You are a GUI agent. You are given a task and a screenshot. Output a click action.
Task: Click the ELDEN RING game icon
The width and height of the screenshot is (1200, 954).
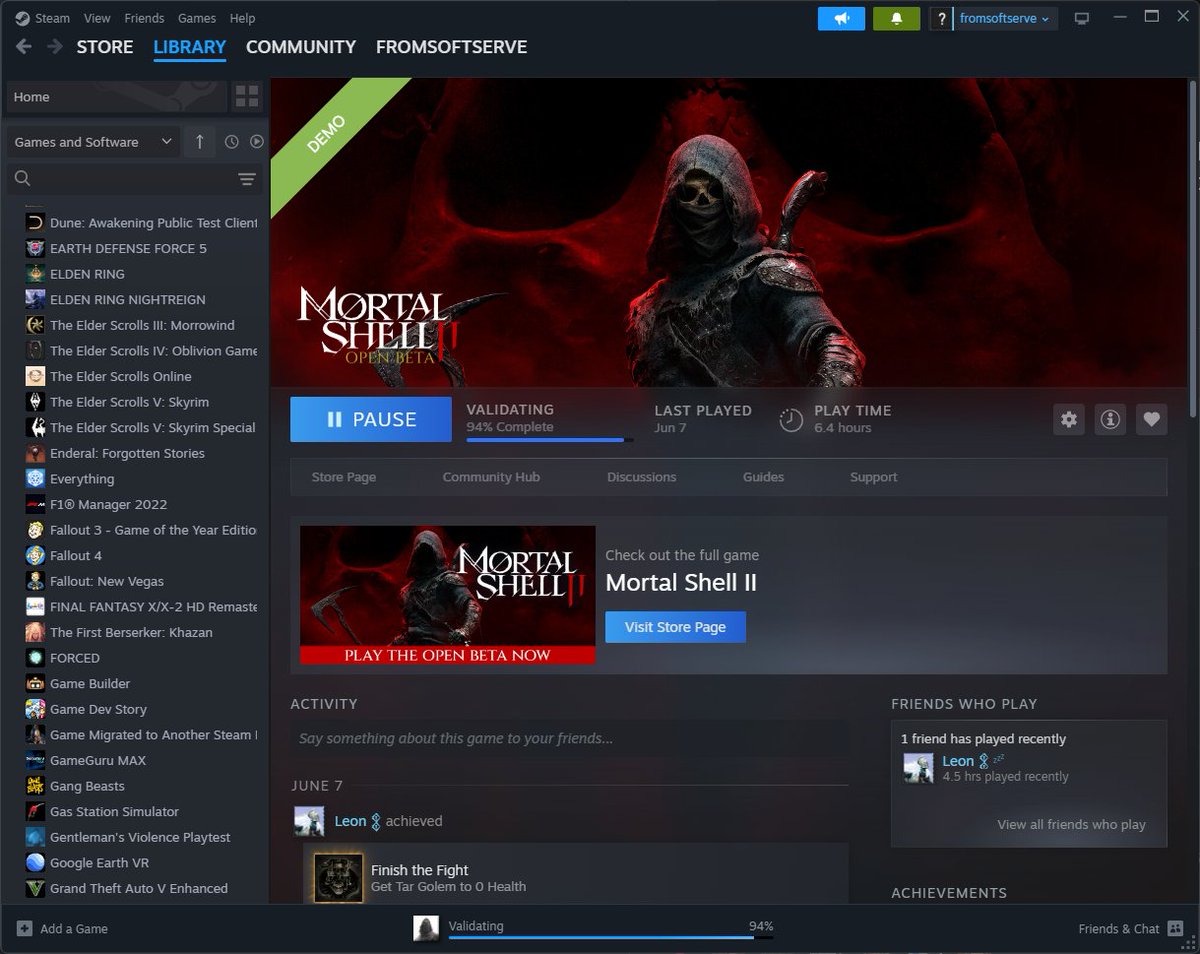(x=35, y=273)
